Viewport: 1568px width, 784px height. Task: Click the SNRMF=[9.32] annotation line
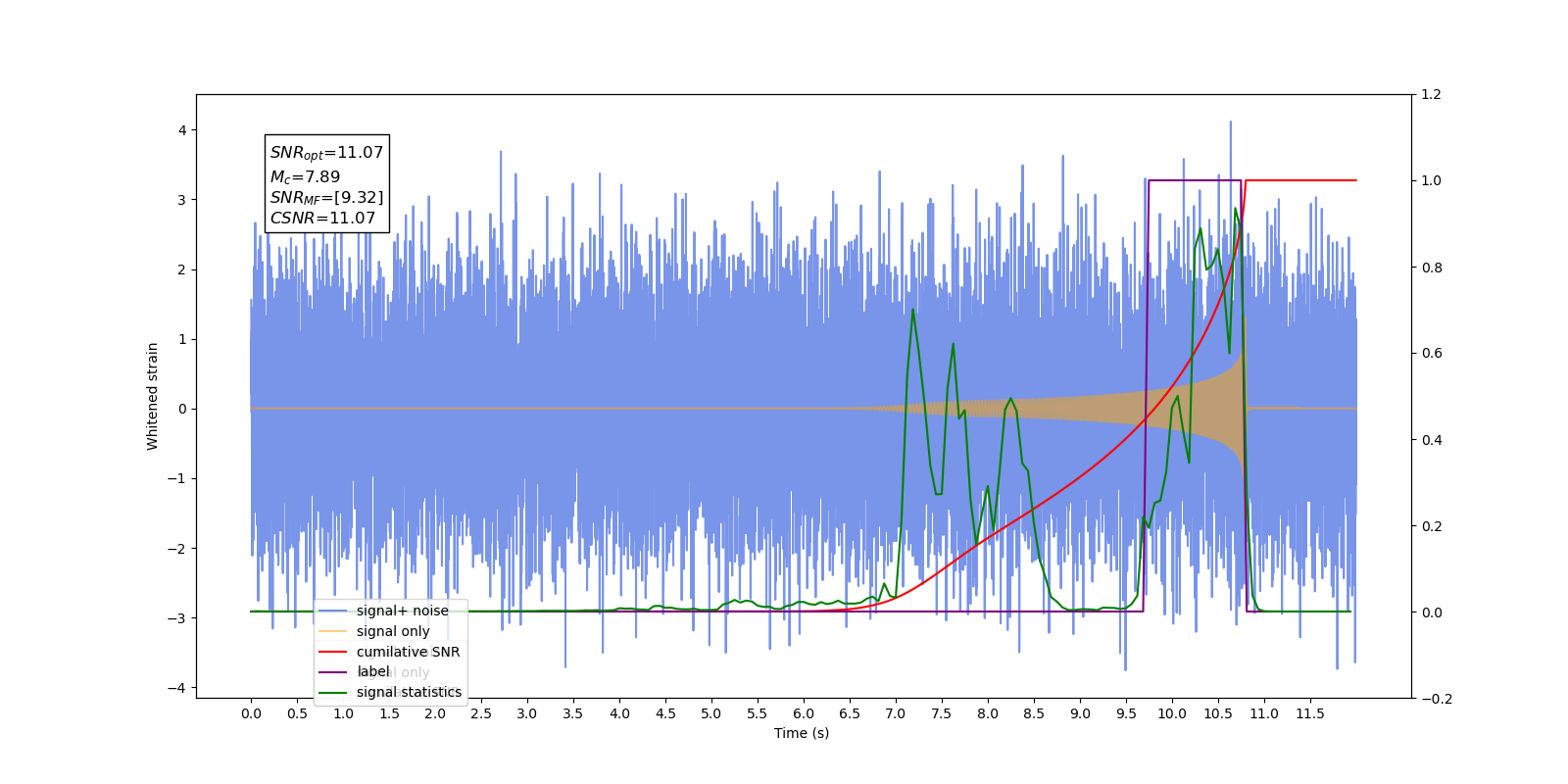(326, 197)
